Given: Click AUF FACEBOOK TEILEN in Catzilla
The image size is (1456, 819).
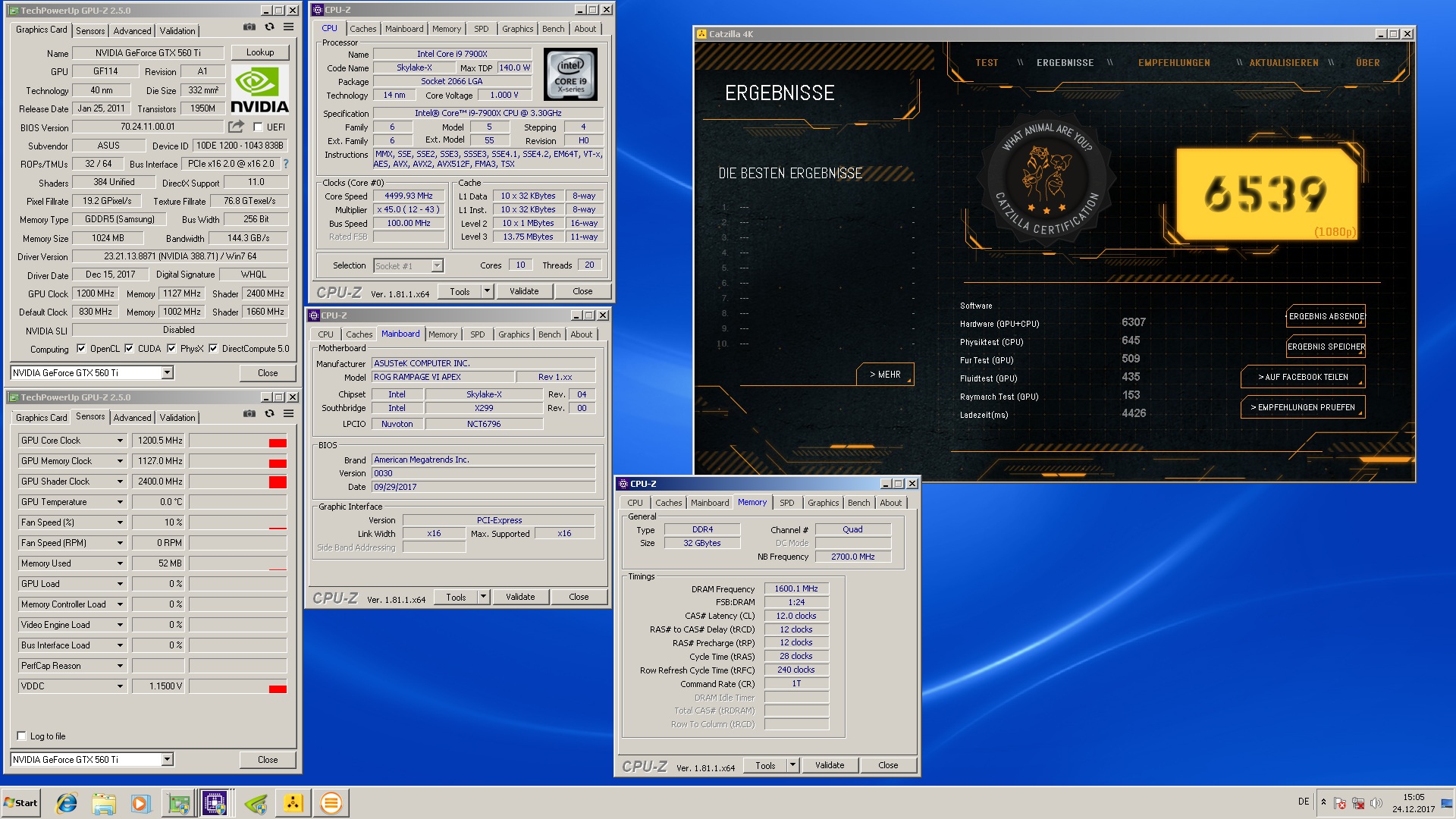Looking at the screenshot, I should coord(1303,377).
